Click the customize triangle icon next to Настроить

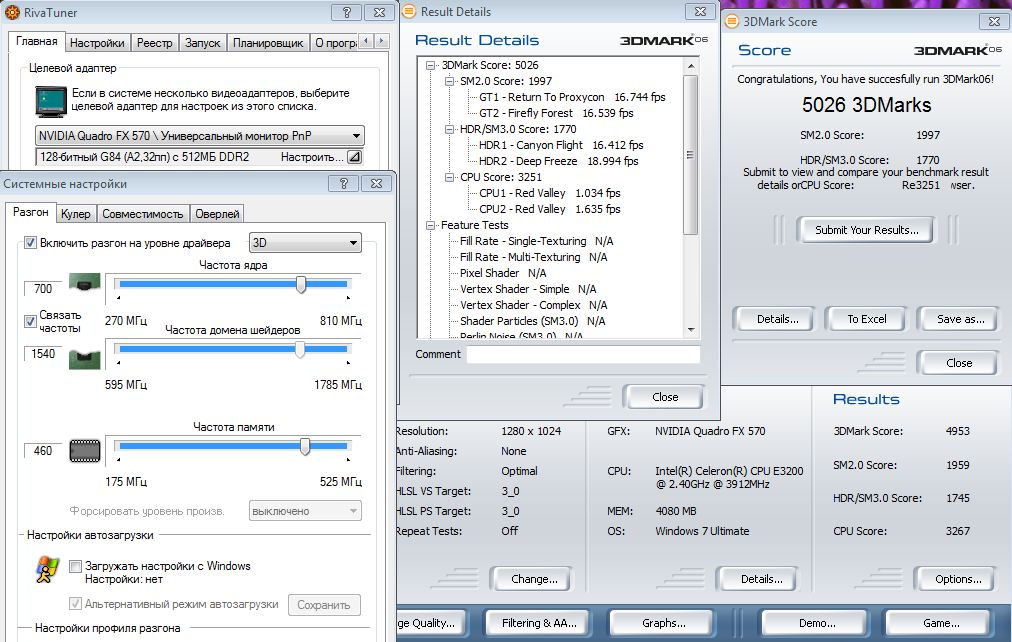click(x=354, y=157)
